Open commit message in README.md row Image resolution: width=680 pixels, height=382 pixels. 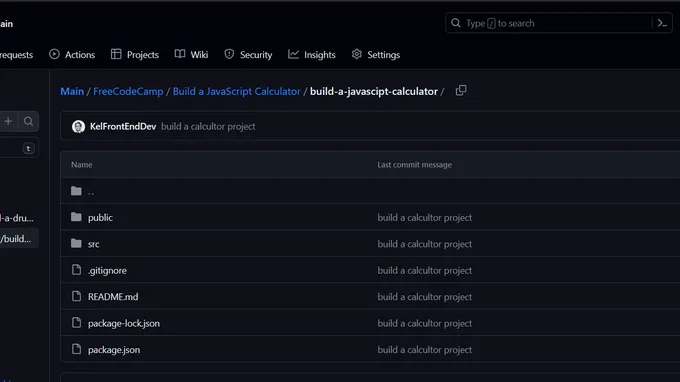click(x=425, y=297)
